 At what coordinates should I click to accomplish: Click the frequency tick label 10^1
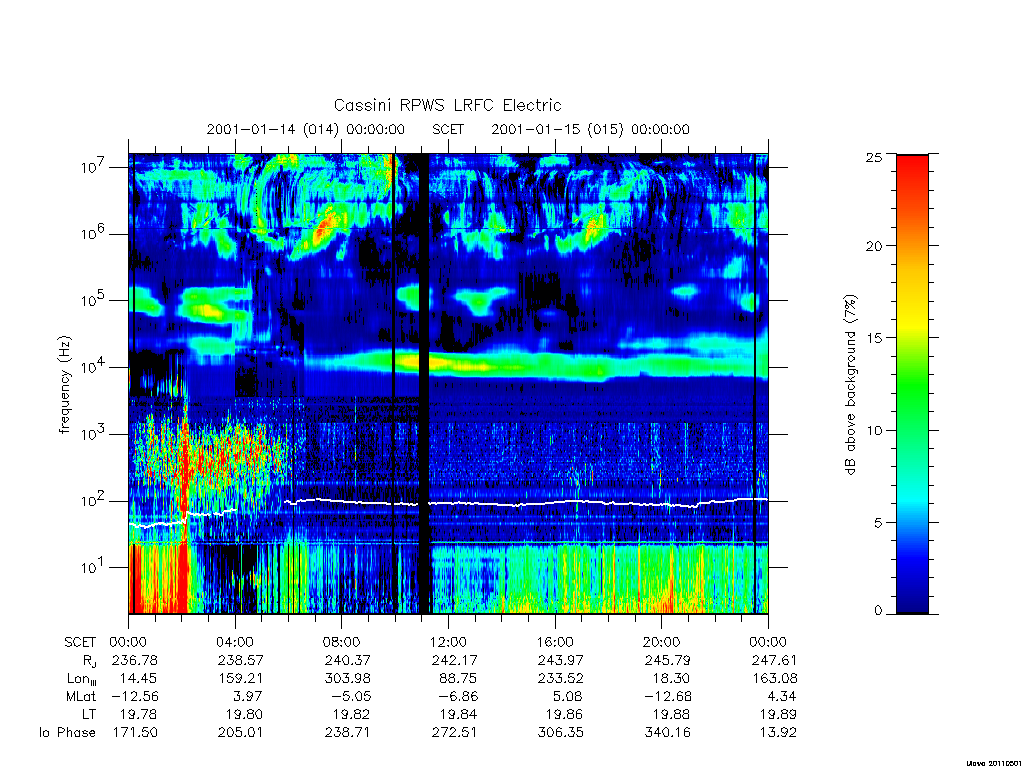click(x=93, y=566)
